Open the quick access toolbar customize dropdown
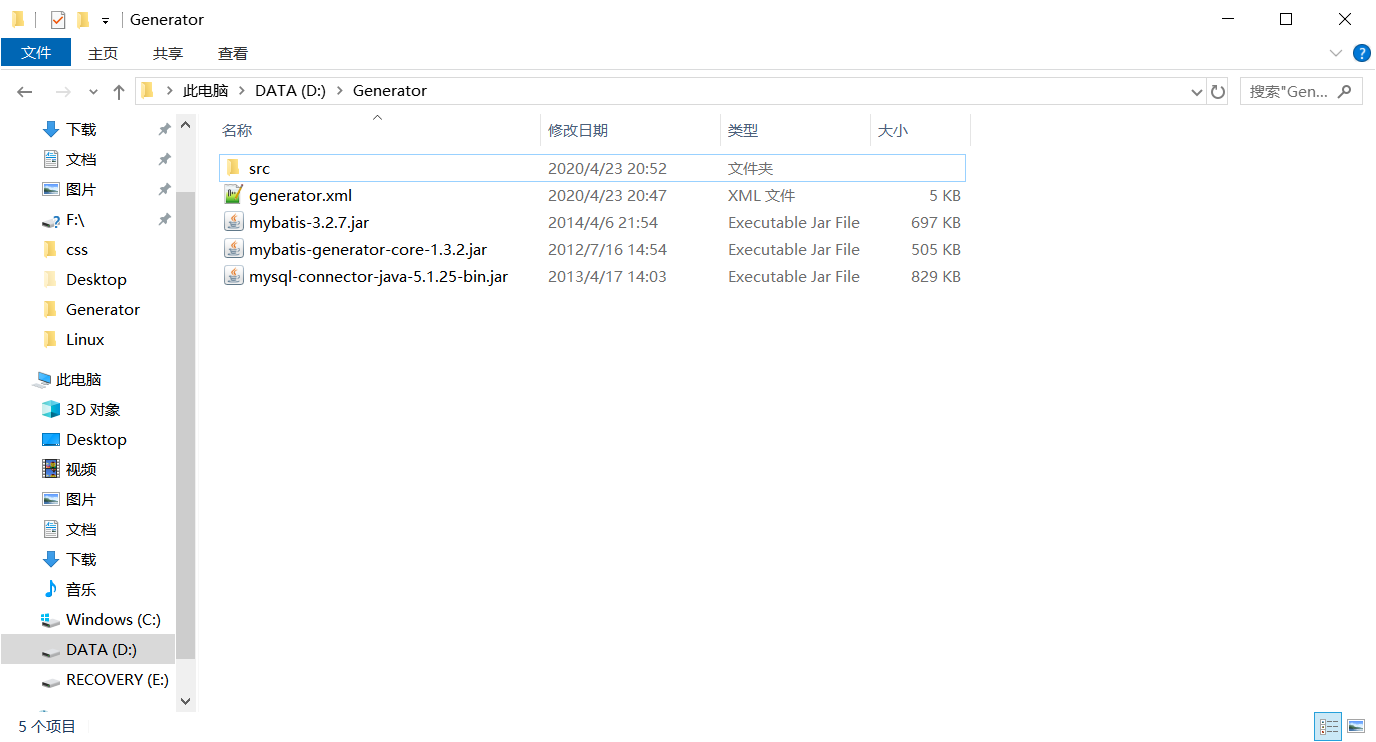Viewport: 1376px width, 742px height. click(105, 20)
